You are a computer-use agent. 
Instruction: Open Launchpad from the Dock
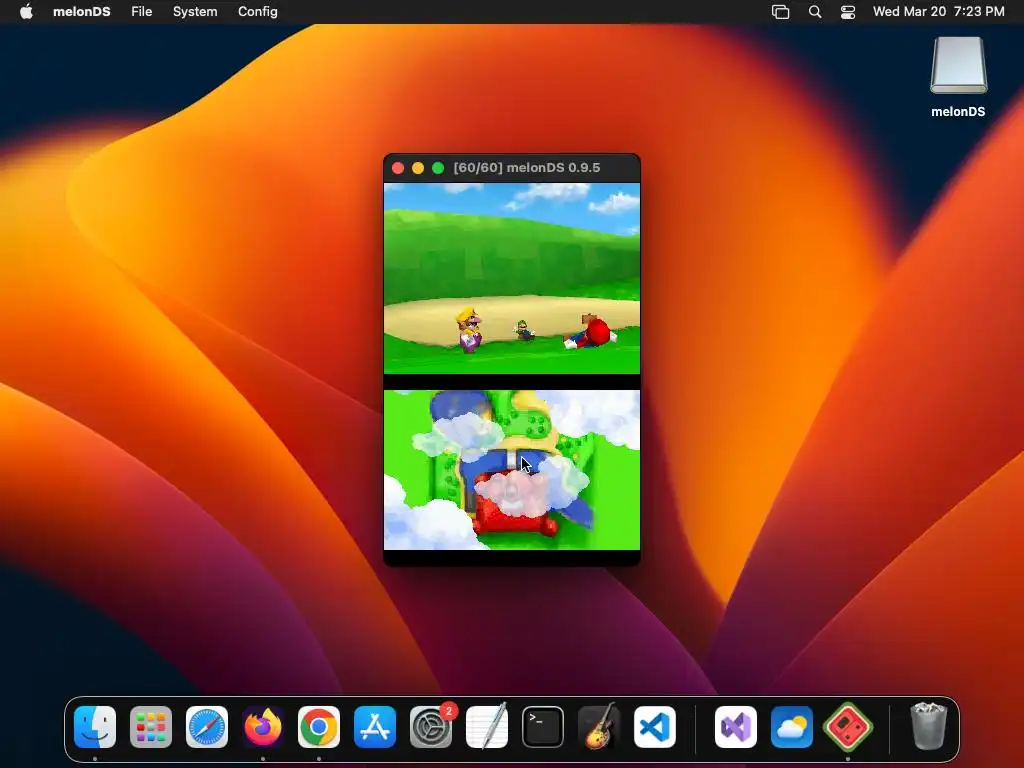(x=151, y=727)
